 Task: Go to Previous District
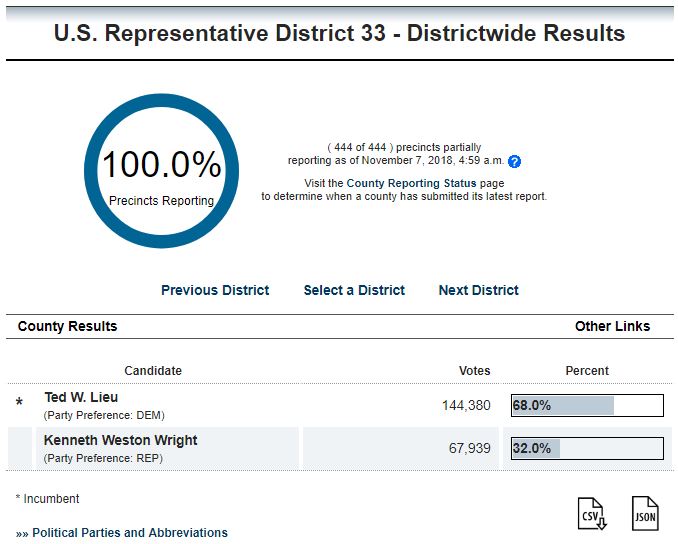pos(215,290)
